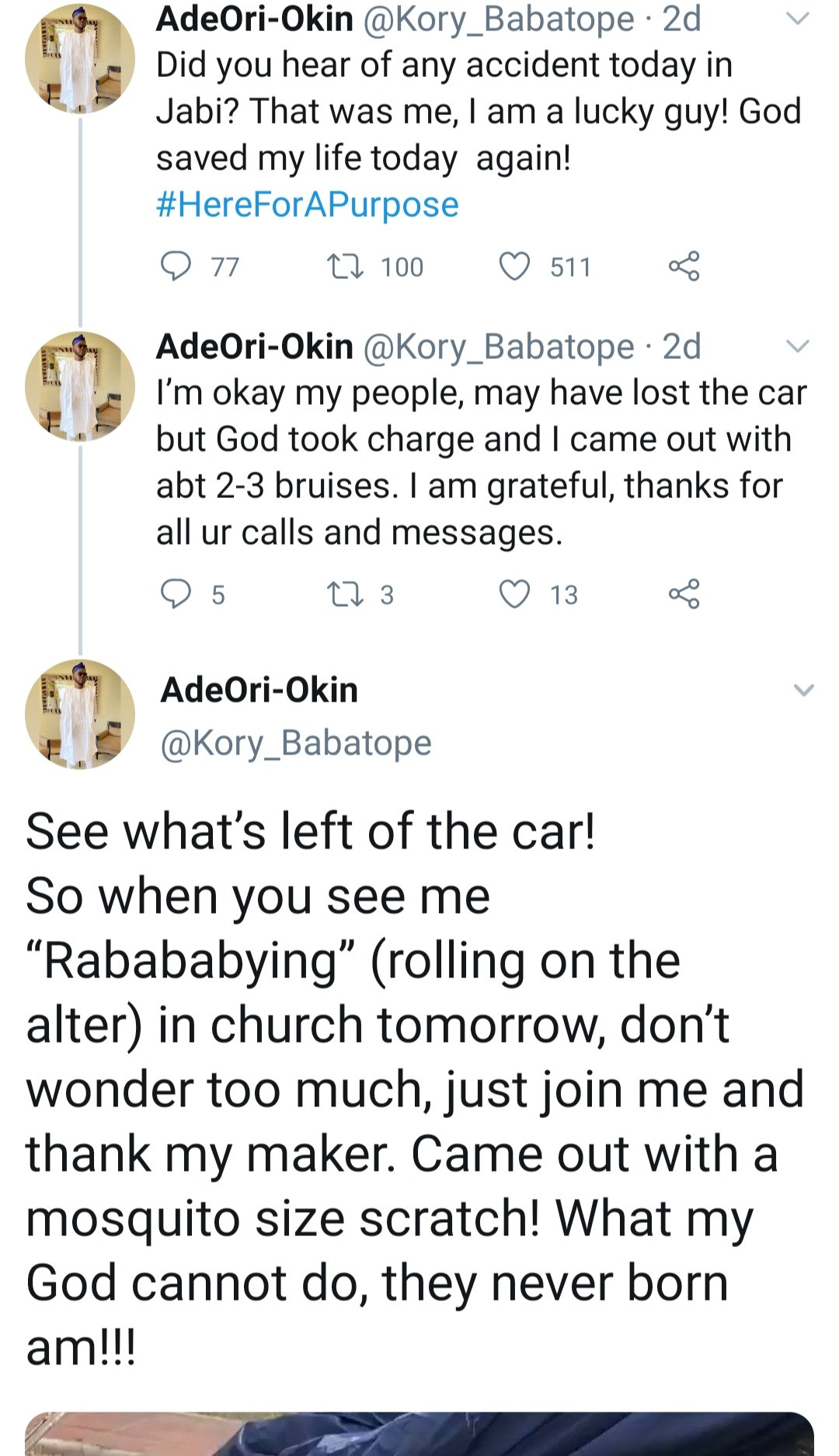Tap AdeOri-Okin name on first tweet

coord(255,19)
